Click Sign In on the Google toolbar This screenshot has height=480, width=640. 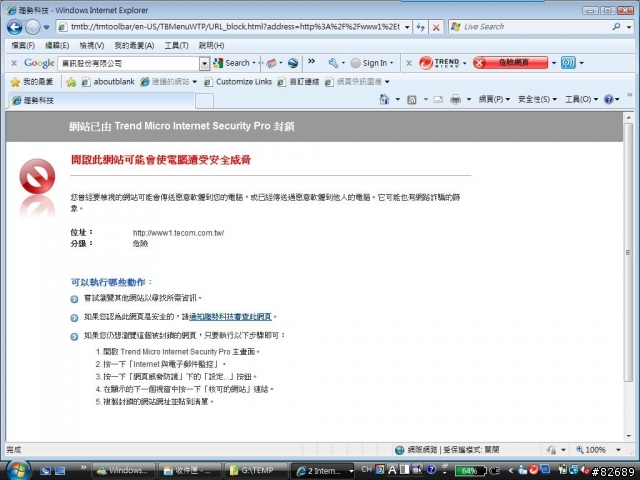[369, 63]
